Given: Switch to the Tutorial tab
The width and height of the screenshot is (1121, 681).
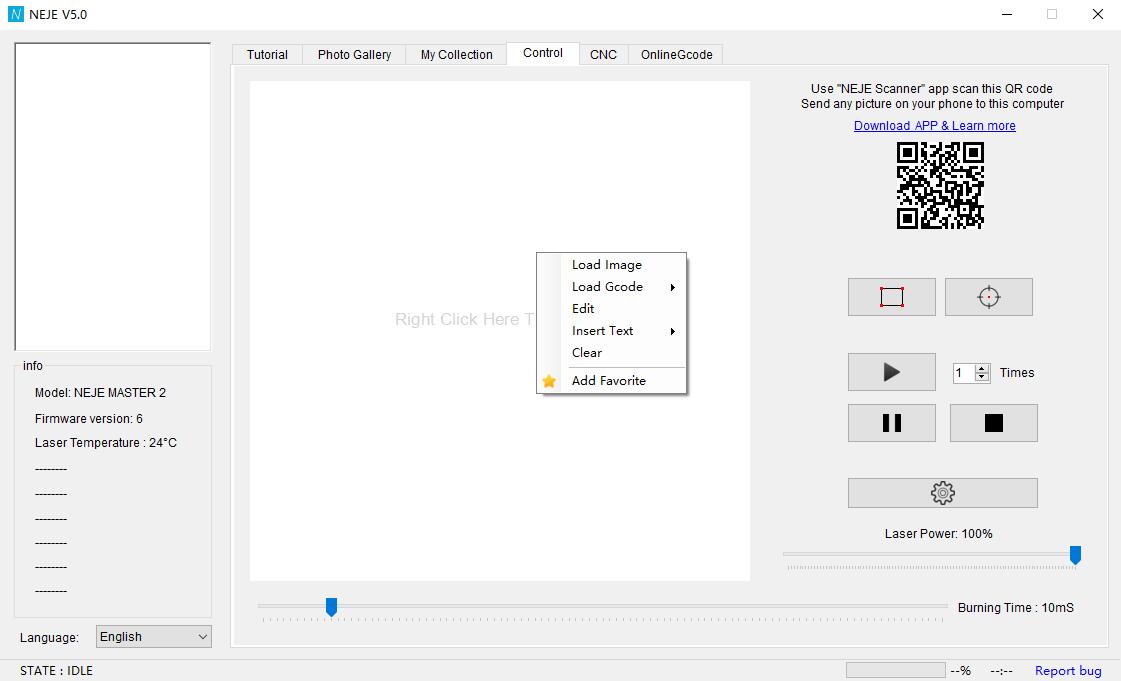Looking at the screenshot, I should click(267, 54).
